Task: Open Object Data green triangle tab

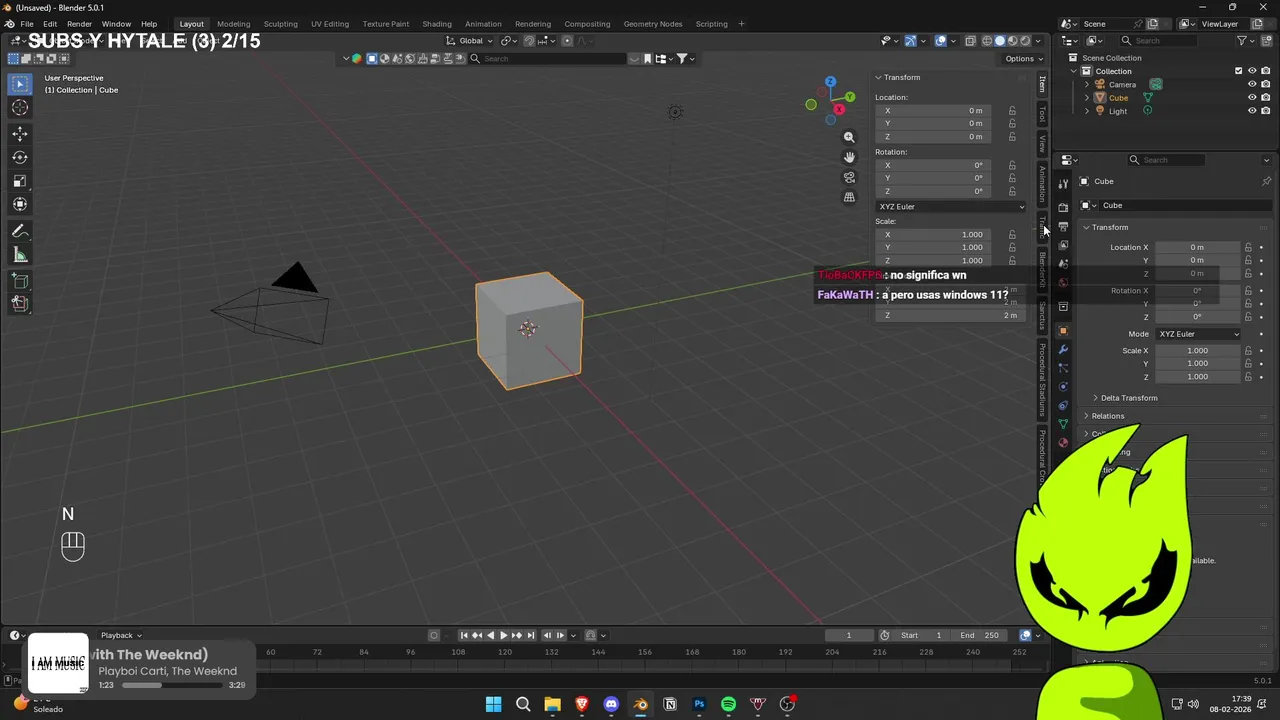Action: click(1063, 424)
